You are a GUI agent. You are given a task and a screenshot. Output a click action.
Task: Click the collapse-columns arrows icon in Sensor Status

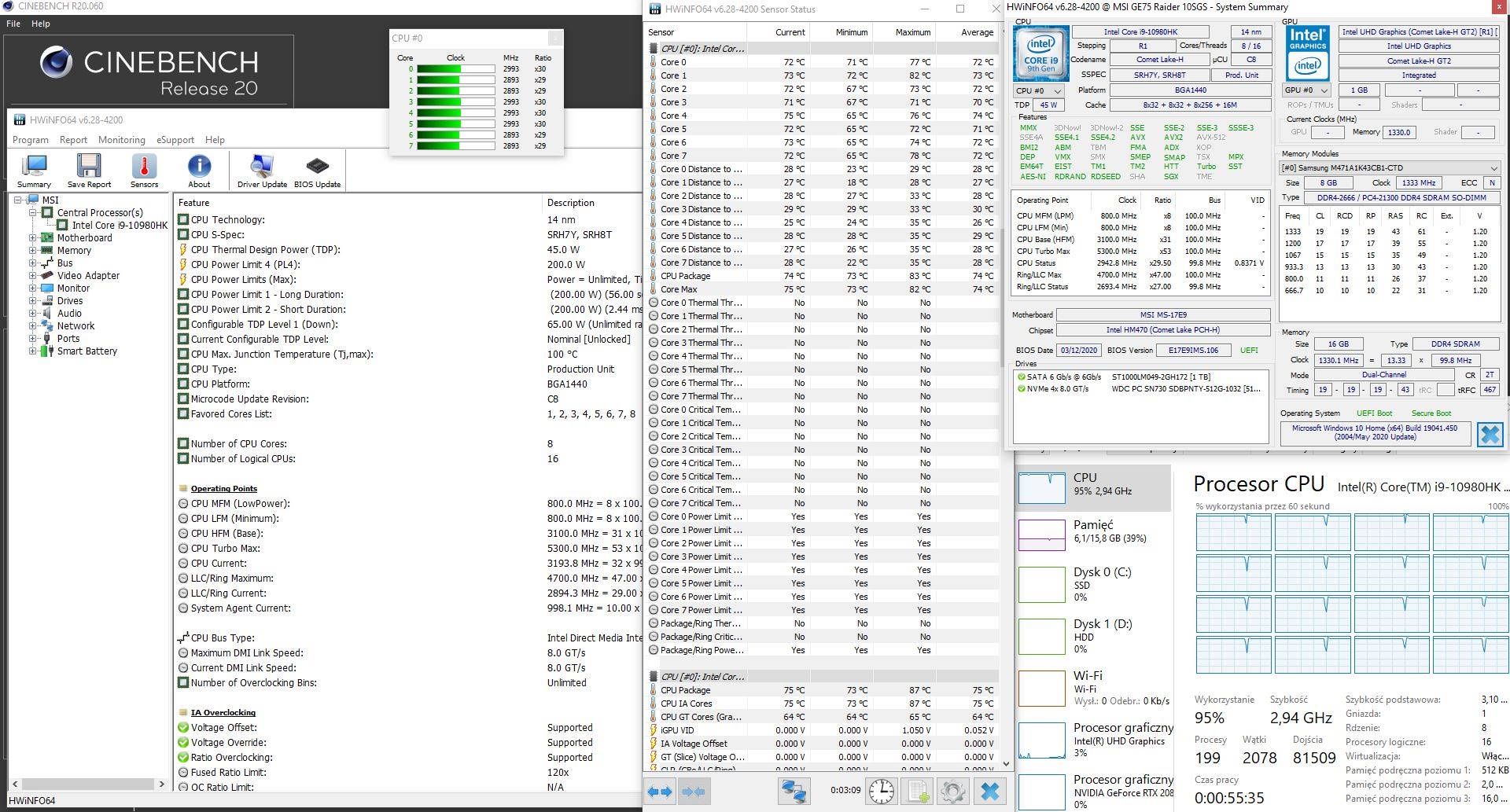[x=693, y=791]
